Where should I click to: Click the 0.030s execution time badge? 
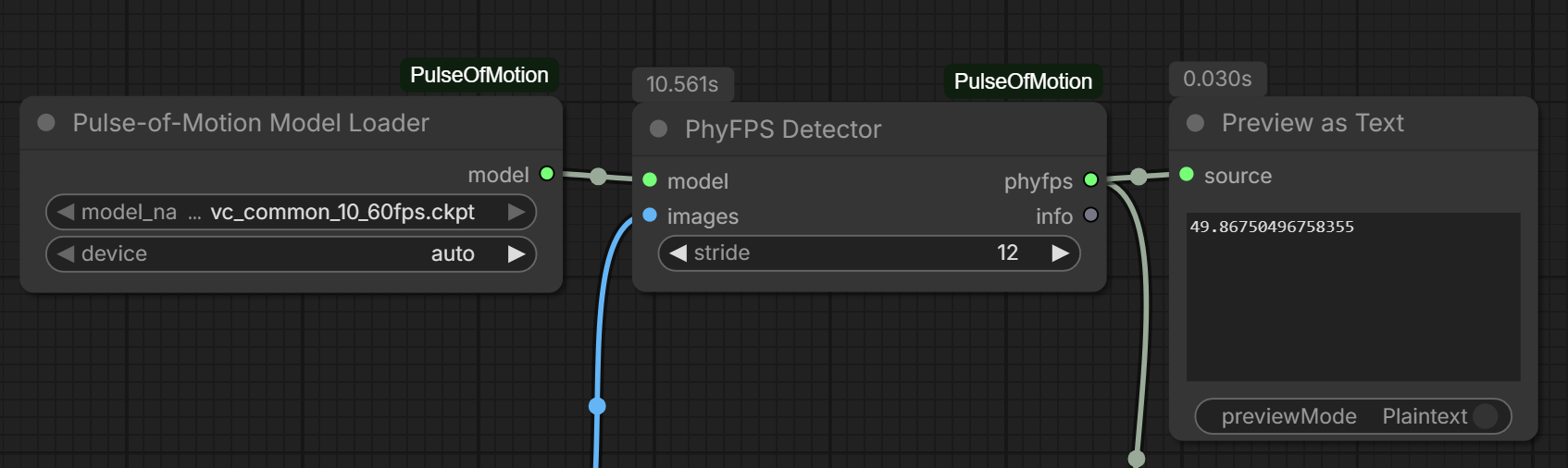point(1217,79)
